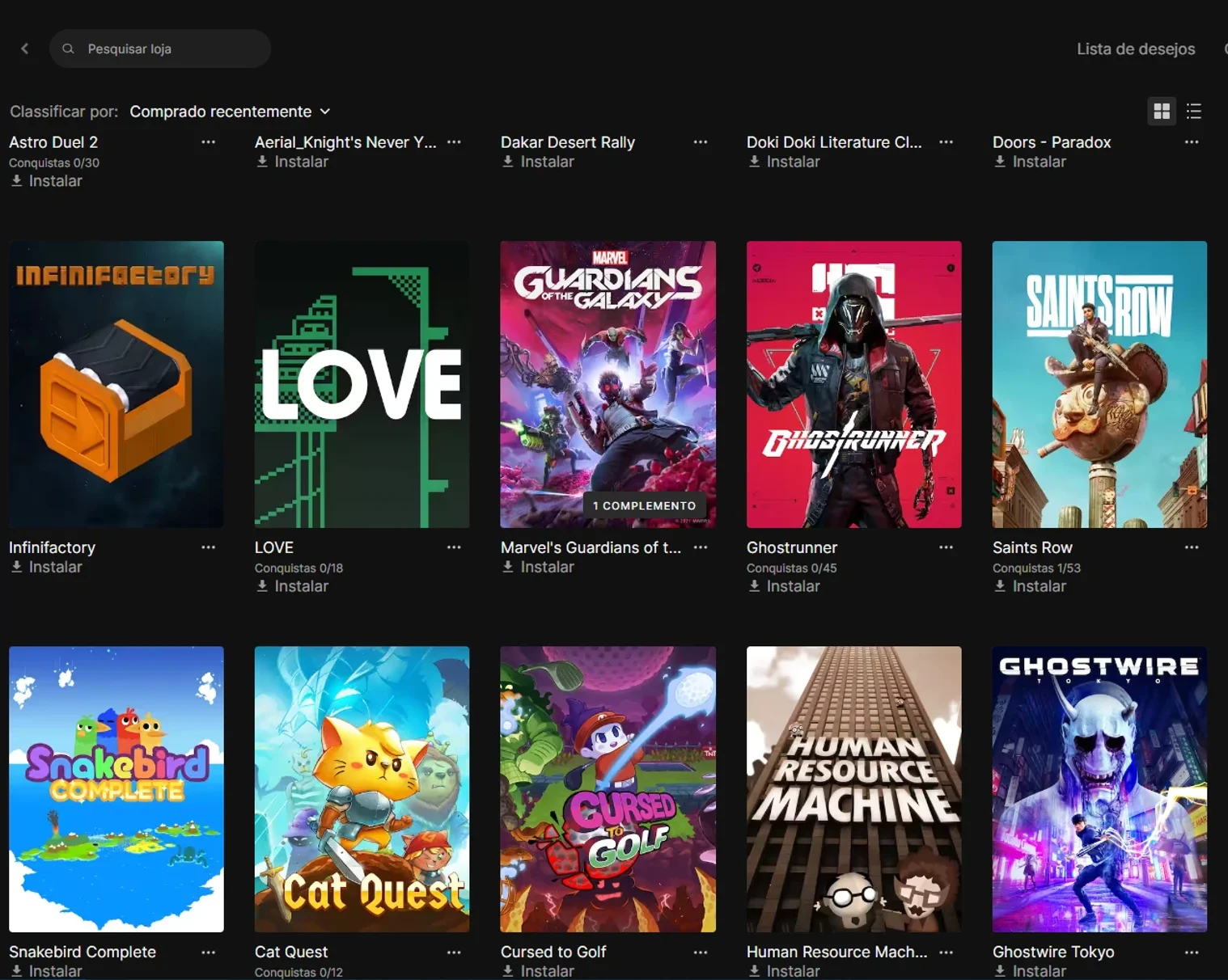The width and height of the screenshot is (1228, 980).
Task: Click the Doors - Paradox title
Action: (1052, 142)
